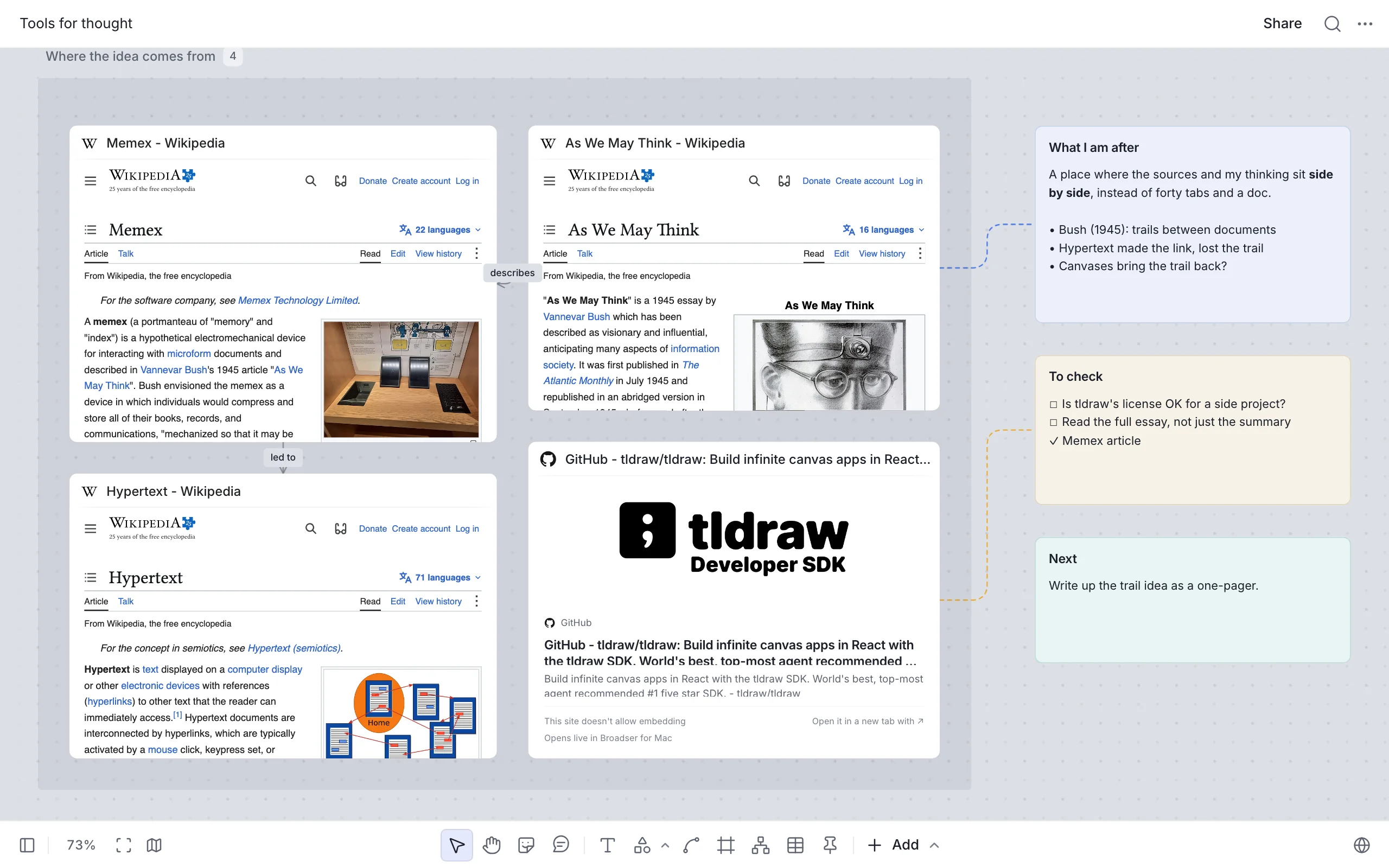
Task: Choose the diagram hierarchy tool
Action: (761, 845)
